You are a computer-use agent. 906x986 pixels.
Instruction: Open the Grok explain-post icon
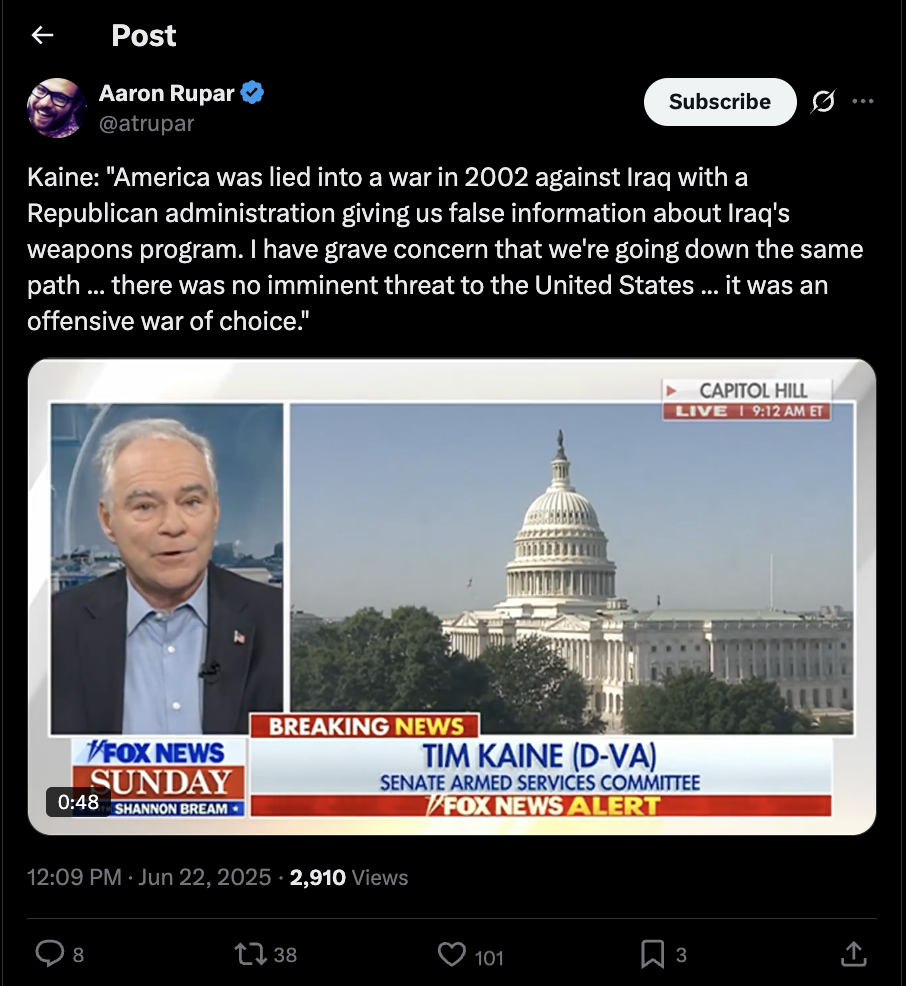pyautogui.click(x=823, y=101)
